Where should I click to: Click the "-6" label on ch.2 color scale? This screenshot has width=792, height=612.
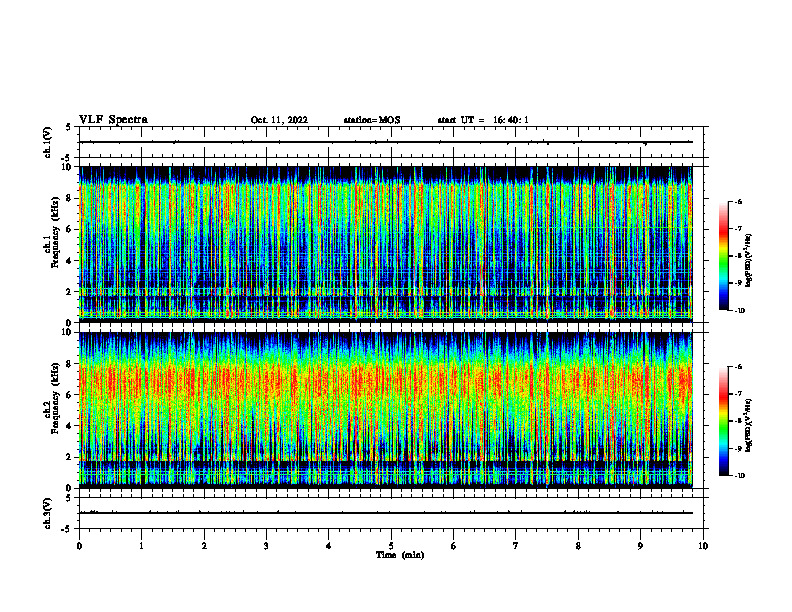coord(738,367)
